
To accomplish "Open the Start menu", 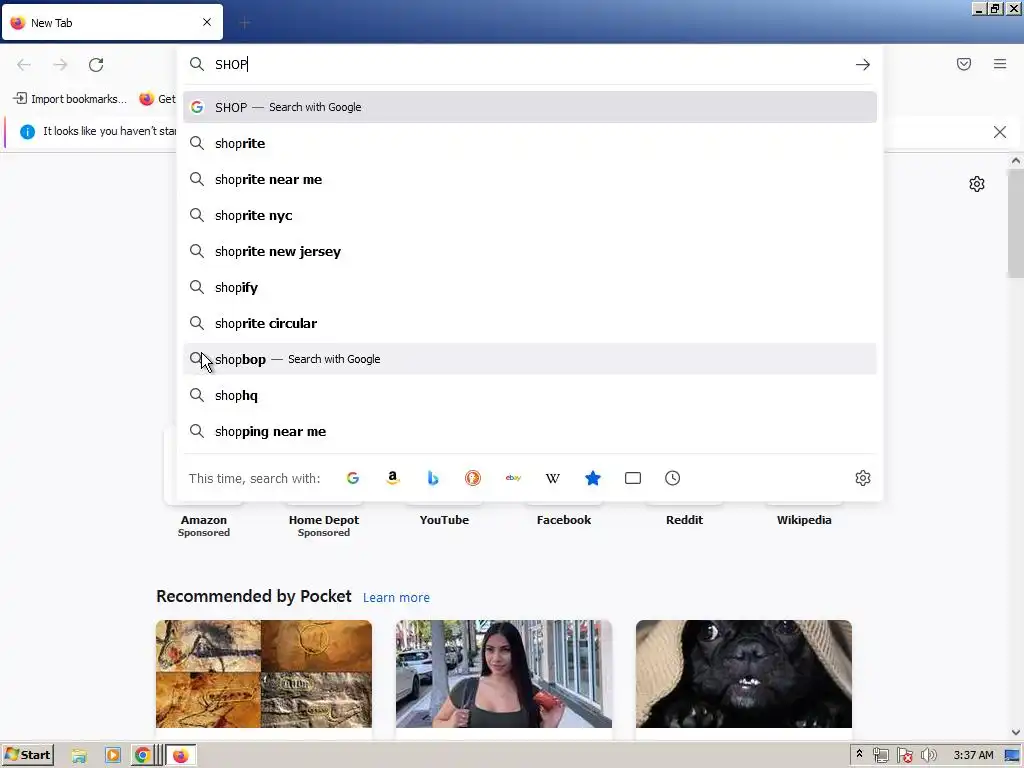I will [27, 756].
